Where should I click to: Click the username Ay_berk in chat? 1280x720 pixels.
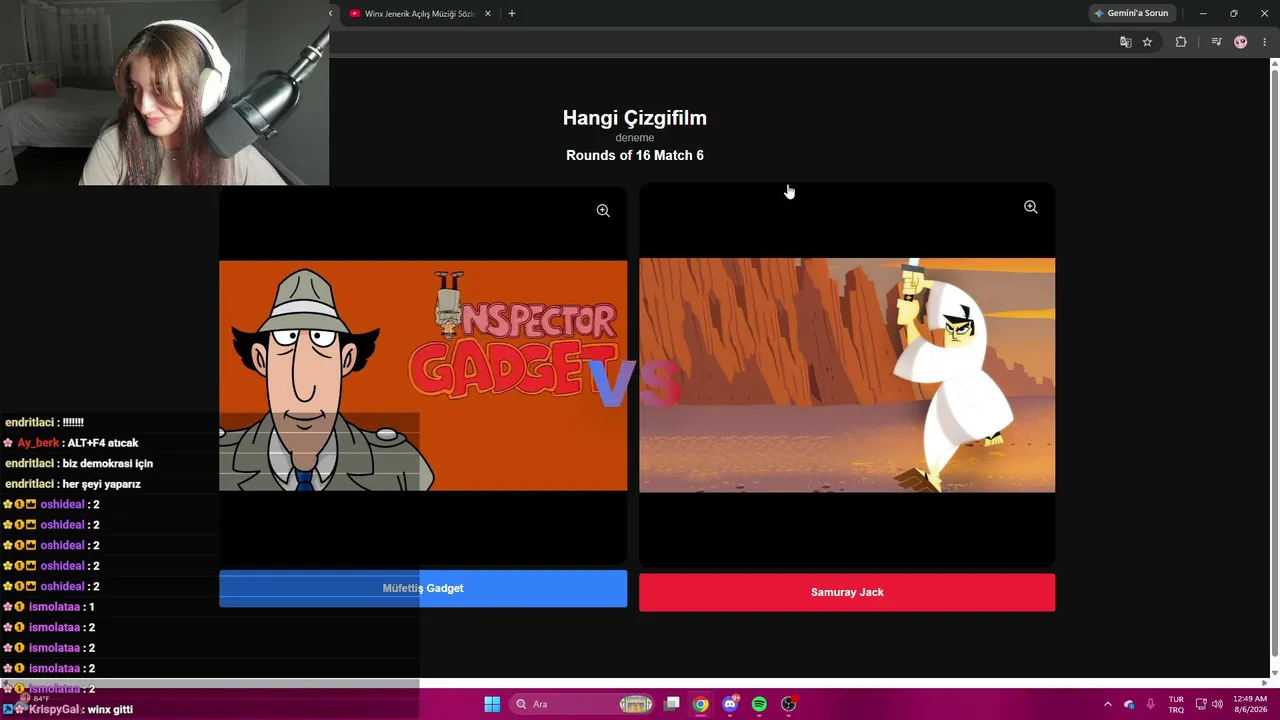(x=38, y=443)
